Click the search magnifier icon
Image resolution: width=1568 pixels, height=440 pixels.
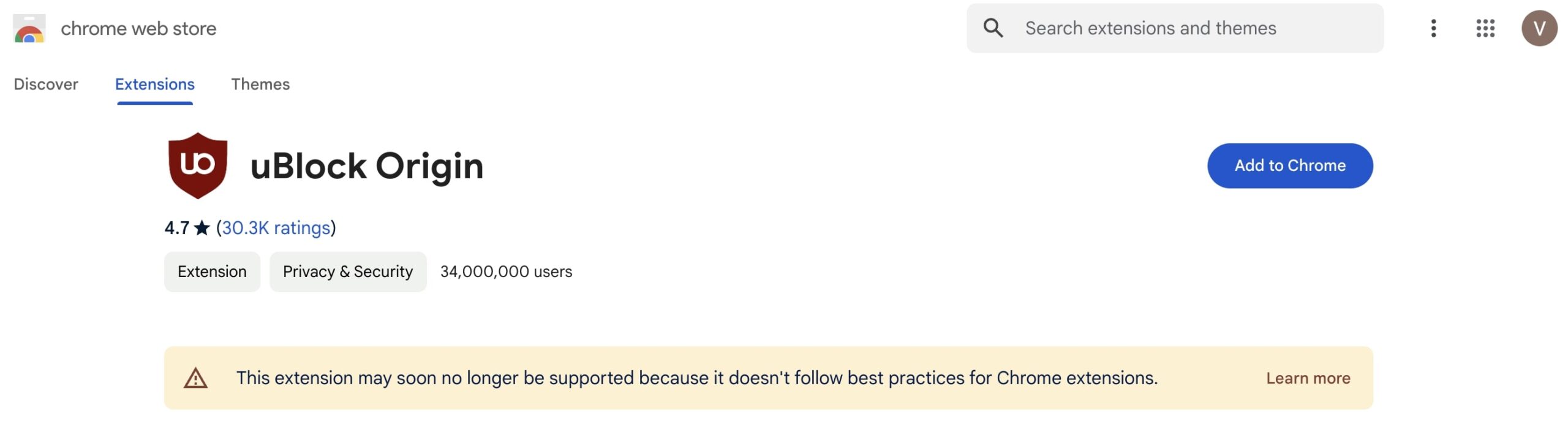[993, 28]
